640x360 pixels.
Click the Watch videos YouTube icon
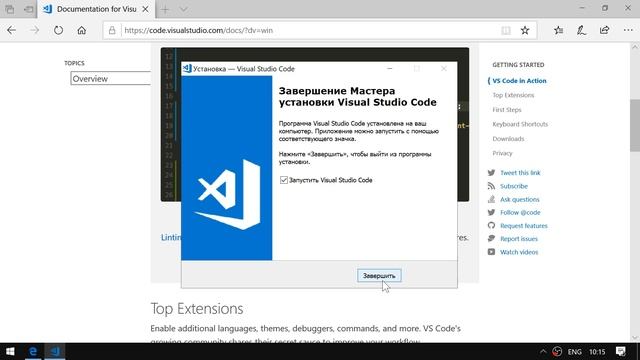pos(491,252)
